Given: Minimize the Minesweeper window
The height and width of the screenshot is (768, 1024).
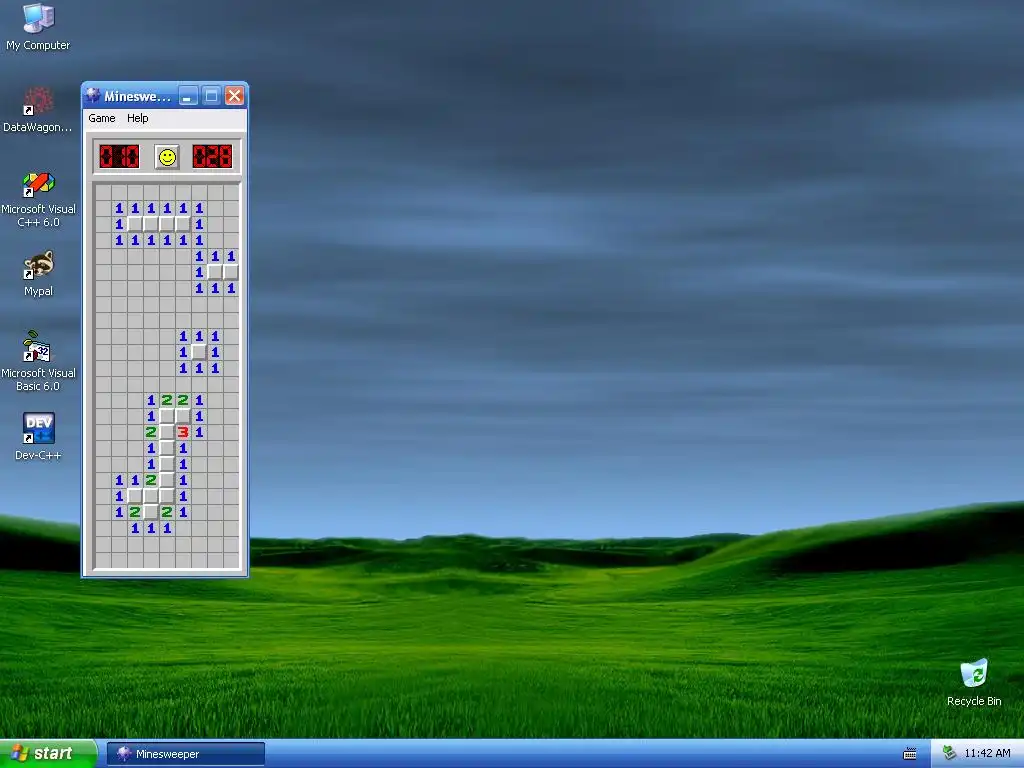Looking at the screenshot, I should pos(188,96).
